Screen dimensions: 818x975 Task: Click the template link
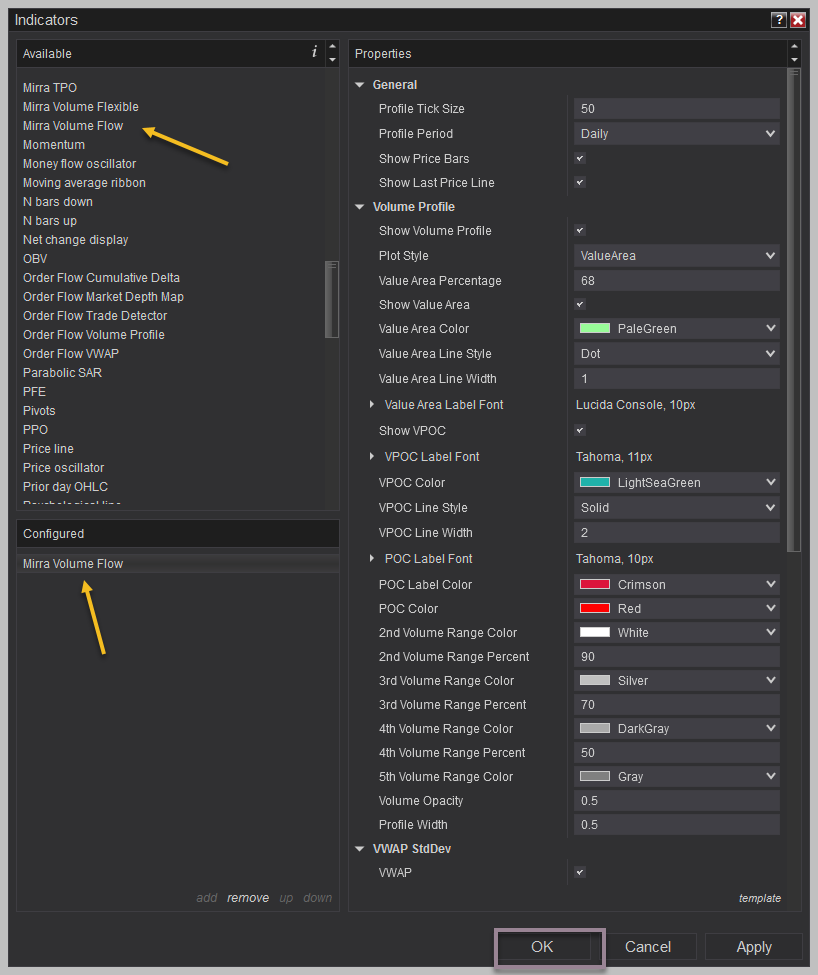(759, 898)
